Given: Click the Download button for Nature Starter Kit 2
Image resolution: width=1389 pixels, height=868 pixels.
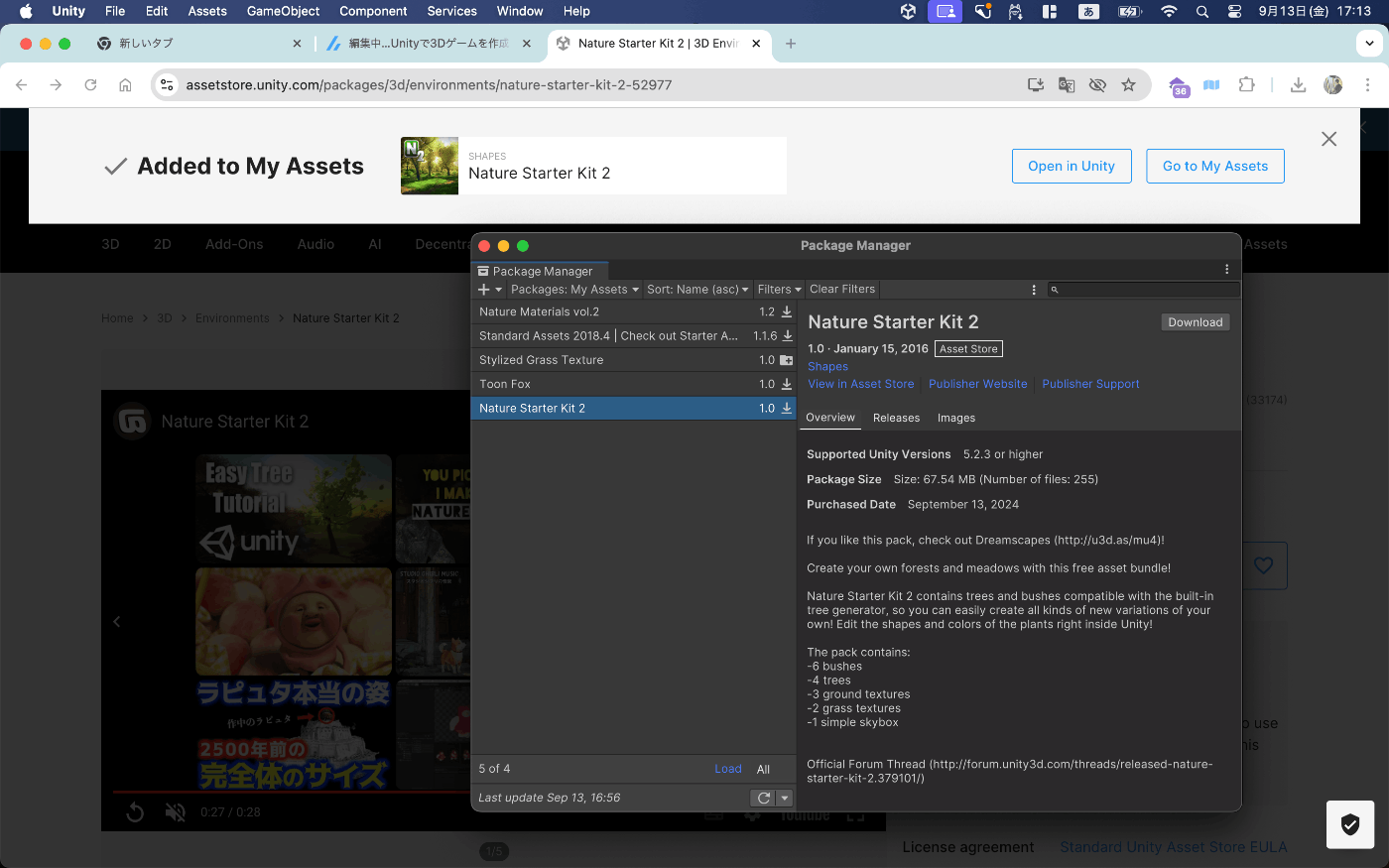Looking at the screenshot, I should (1196, 322).
